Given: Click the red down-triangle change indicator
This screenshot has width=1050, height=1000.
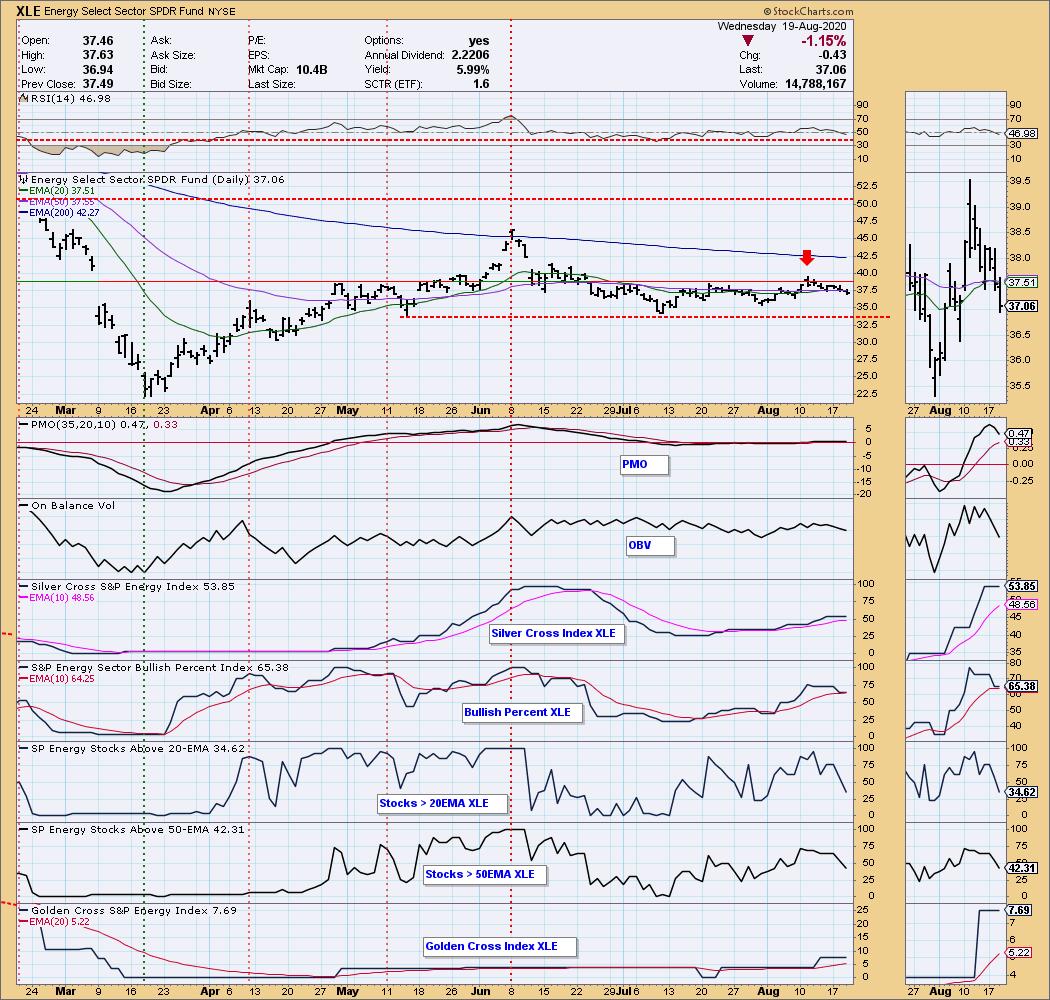Looking at the screenshot, I should pos(748,41).
